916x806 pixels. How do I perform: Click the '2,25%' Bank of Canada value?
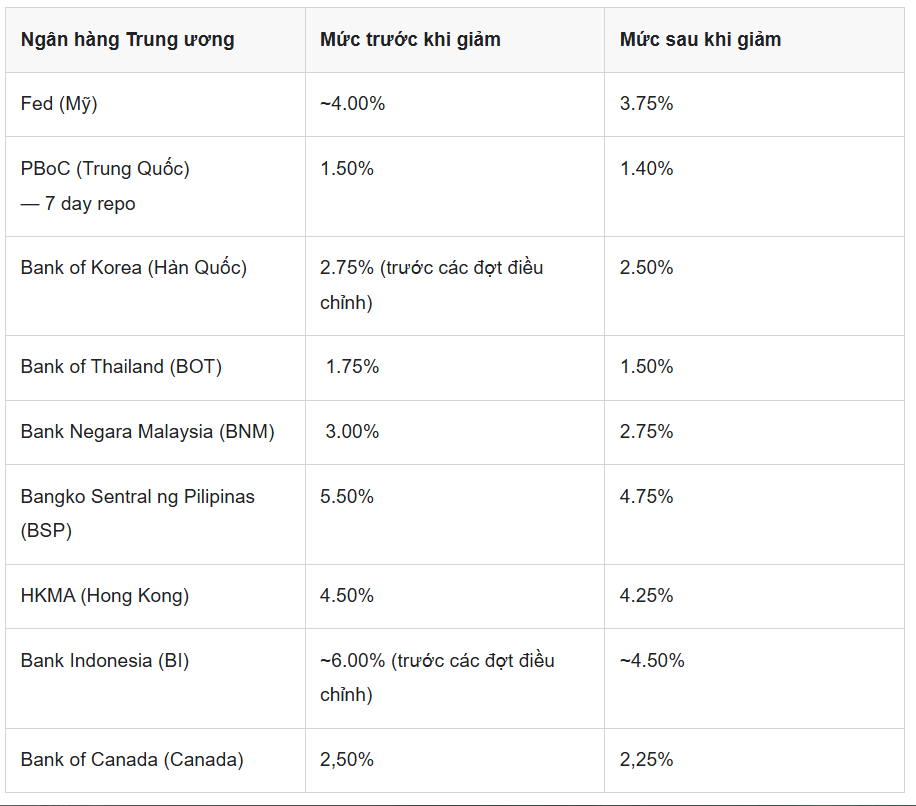(x=646, y=760)
